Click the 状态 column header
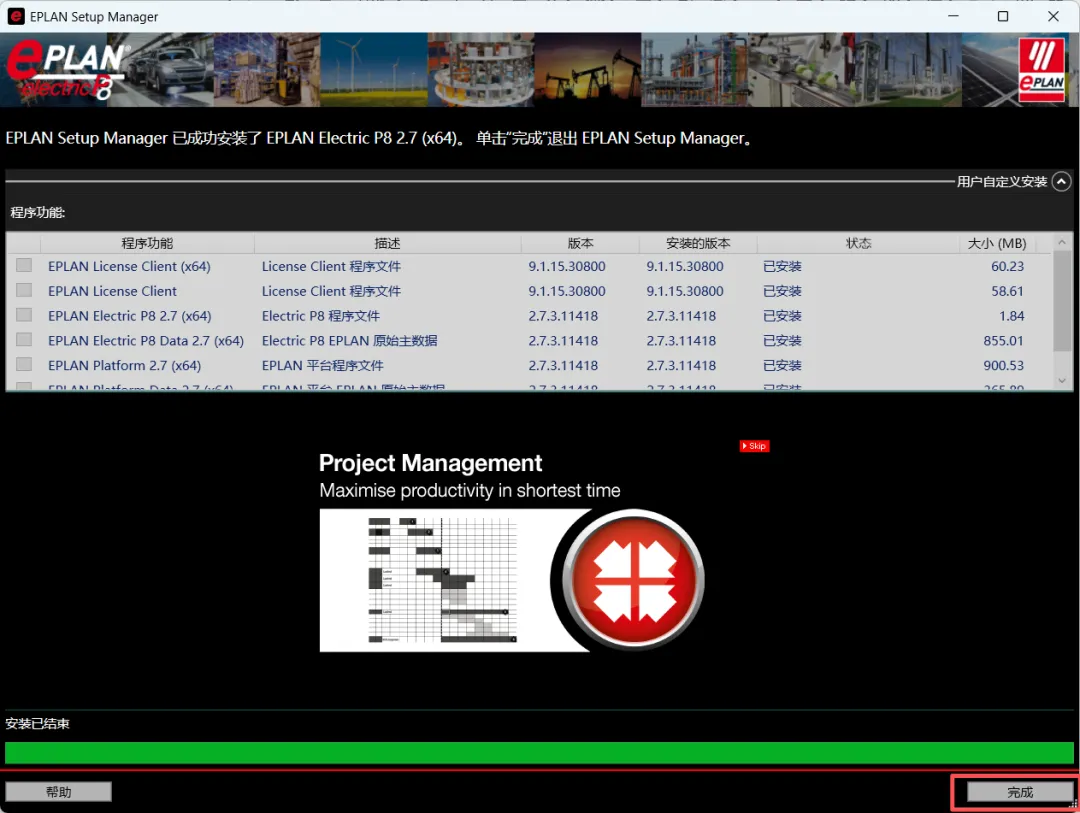This screenshot has width=1080, height=813. tap(858, 243)
